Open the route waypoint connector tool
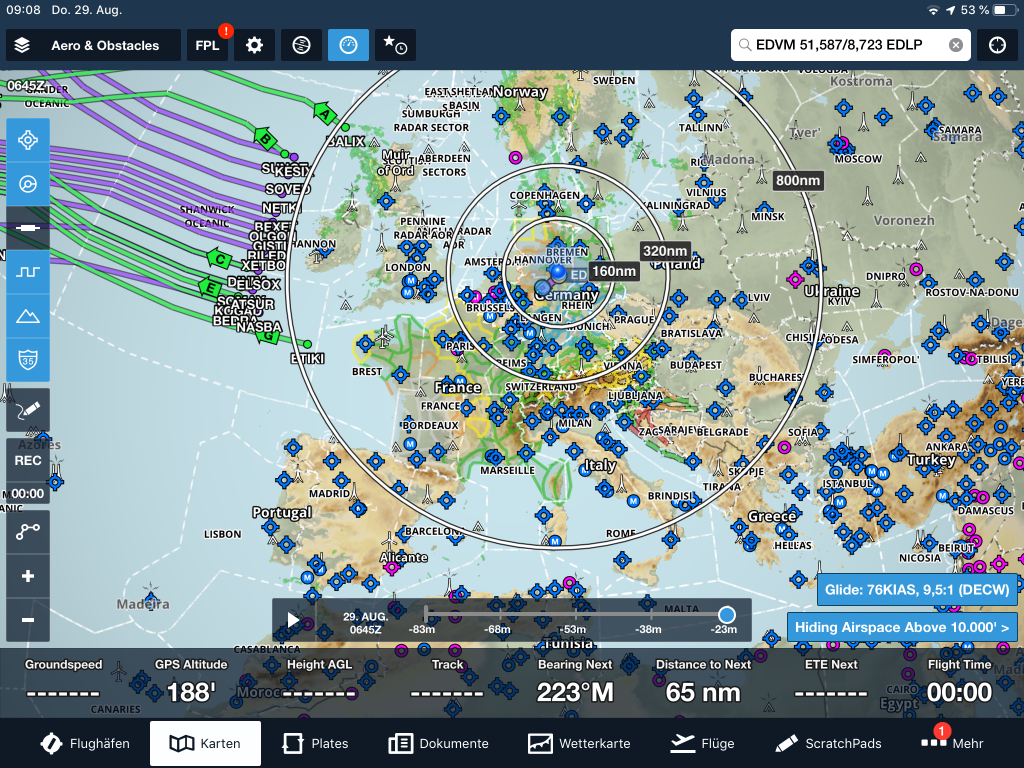This screenshot has width=1024, height=768. tap(28, 532)
